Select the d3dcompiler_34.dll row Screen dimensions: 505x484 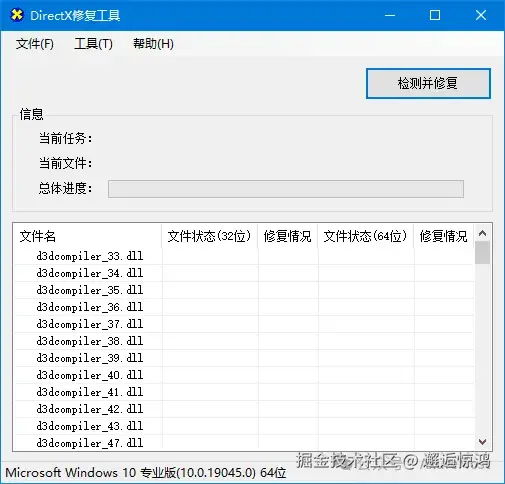(x=244, y=273)
